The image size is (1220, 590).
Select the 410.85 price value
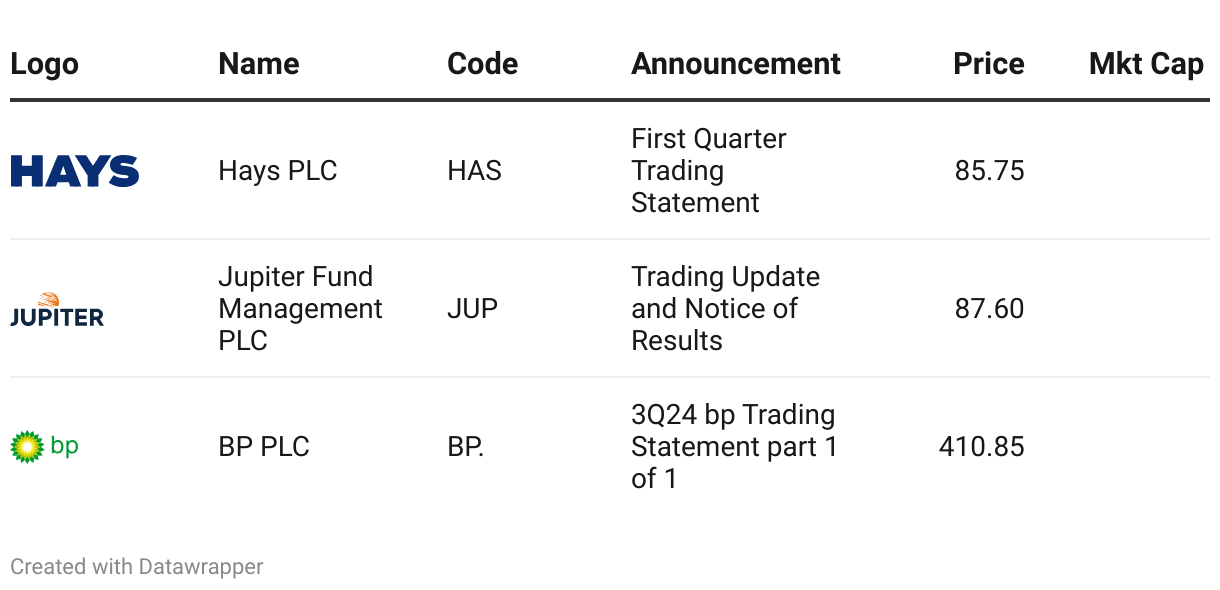(982, 446)
